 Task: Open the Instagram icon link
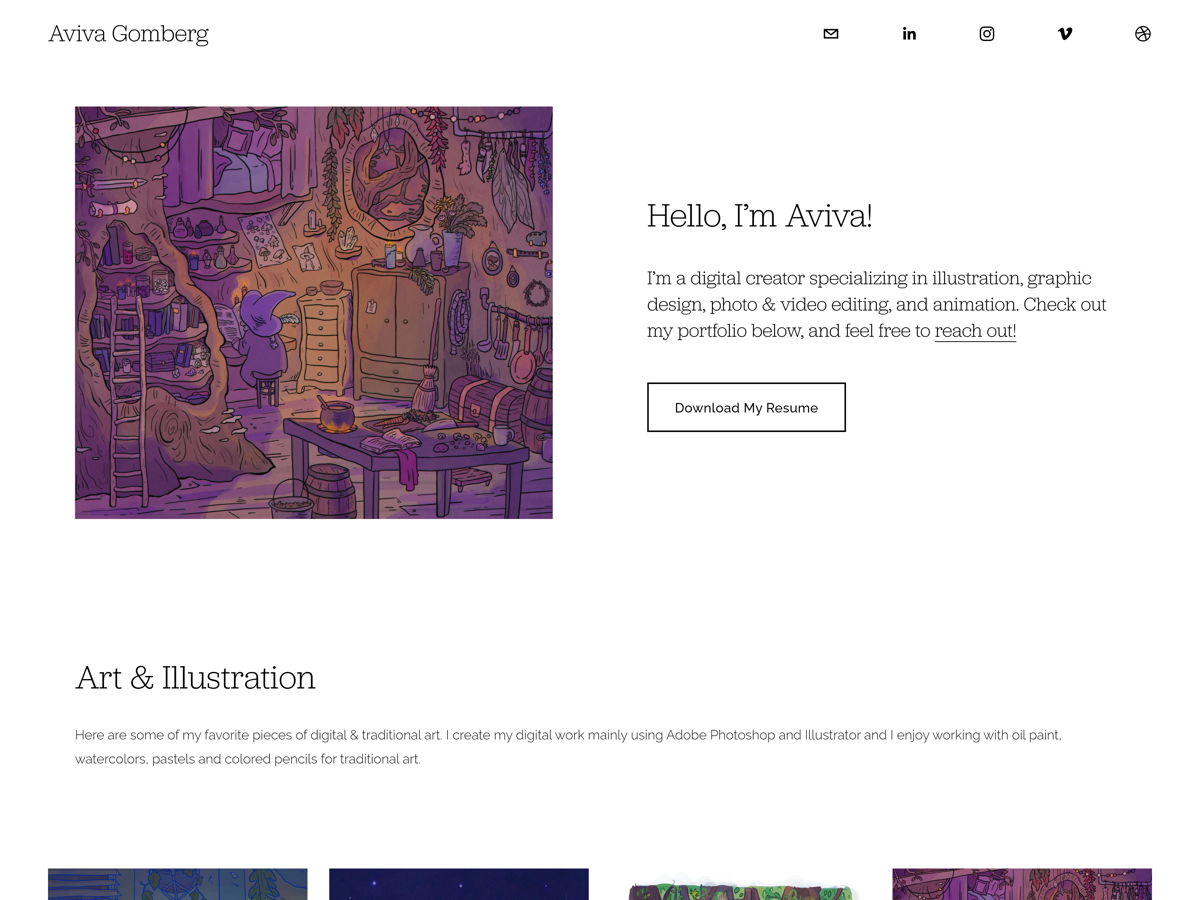987,34
